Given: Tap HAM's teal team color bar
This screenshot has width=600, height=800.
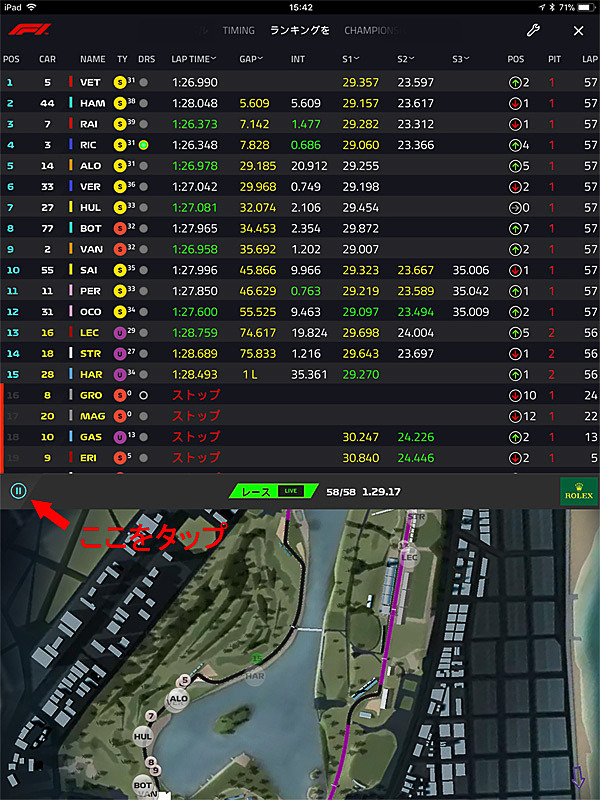Looking at the screenshot, I should (x=71, y=103).
